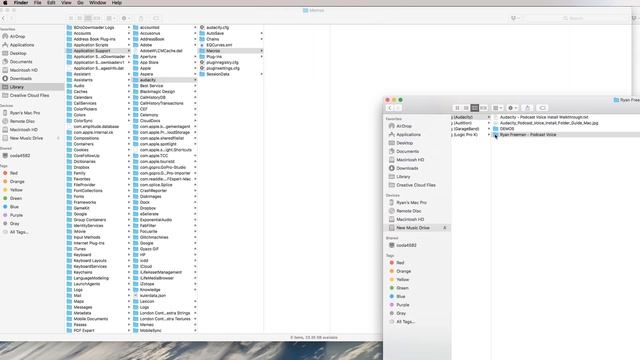Viewport: 640px width, 360px height.
Task: Click the Share icon in the front Finder window toolbar
Action: 527,108
